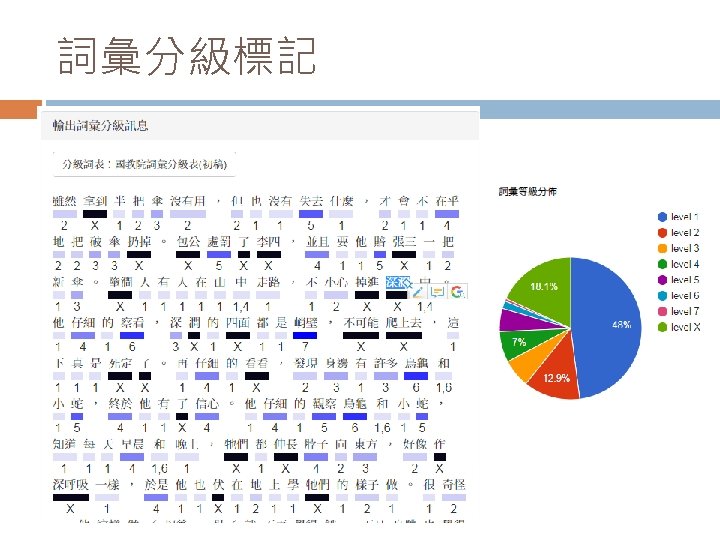Click the level 1 blue legend marker
720x540 pixels.
tap(662, 217)
